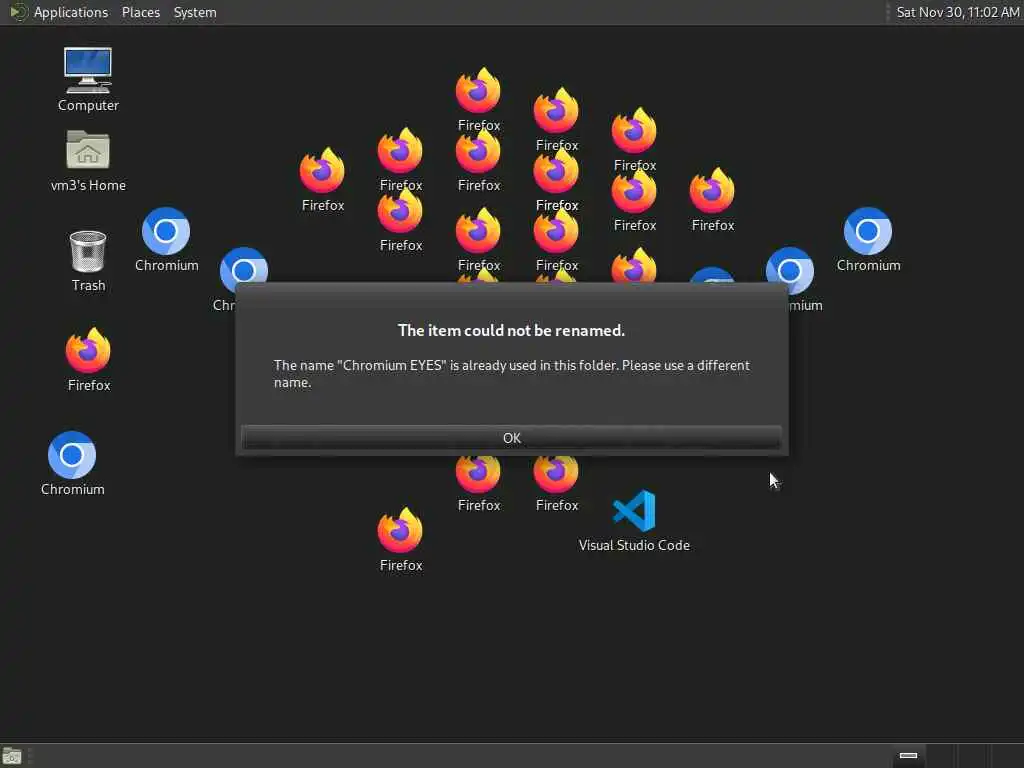Open the Places menu
1024x768 pixels.
tap(140, 12)
